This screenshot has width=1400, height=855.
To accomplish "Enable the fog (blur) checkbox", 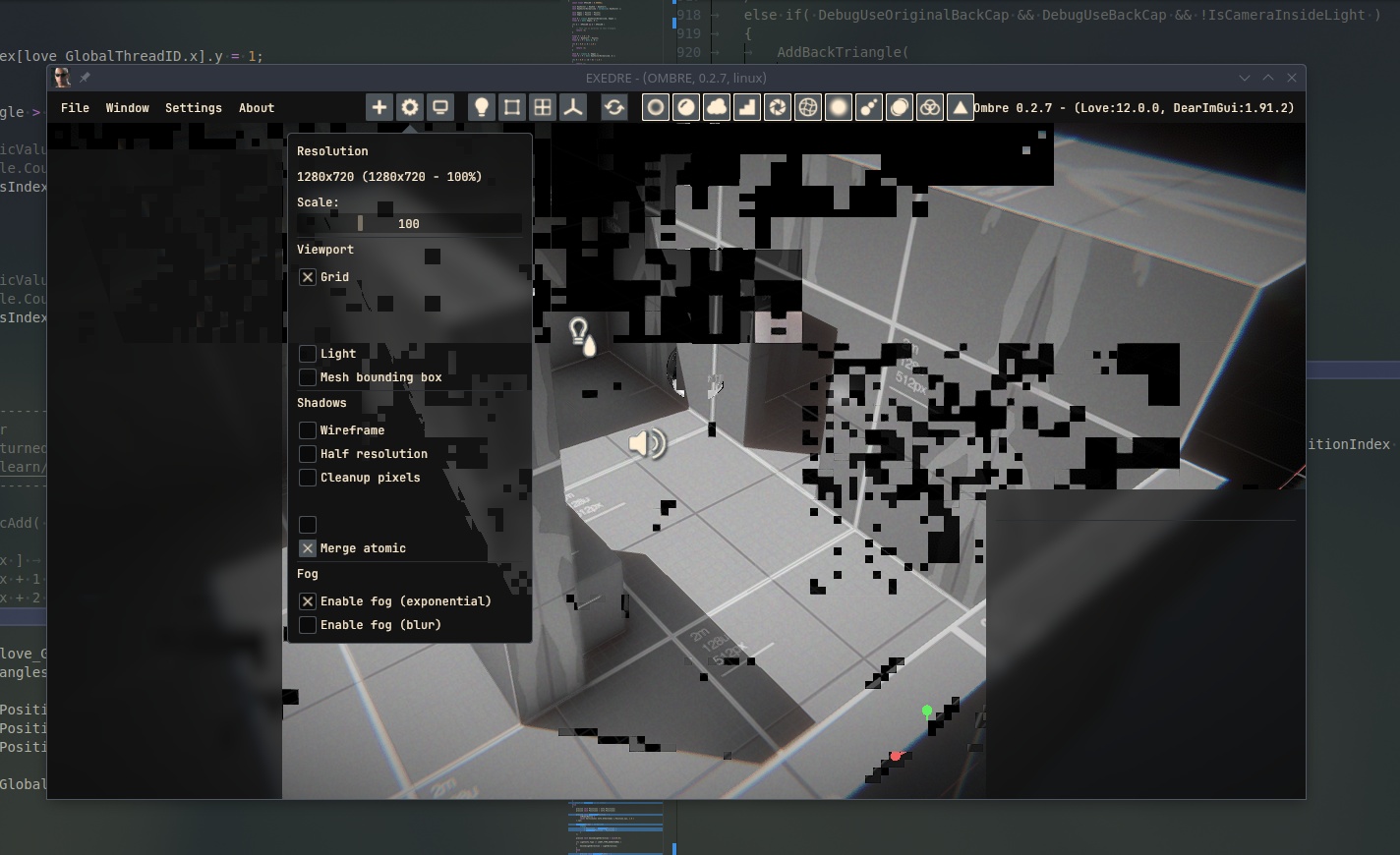I will click(x=308, y=625).
